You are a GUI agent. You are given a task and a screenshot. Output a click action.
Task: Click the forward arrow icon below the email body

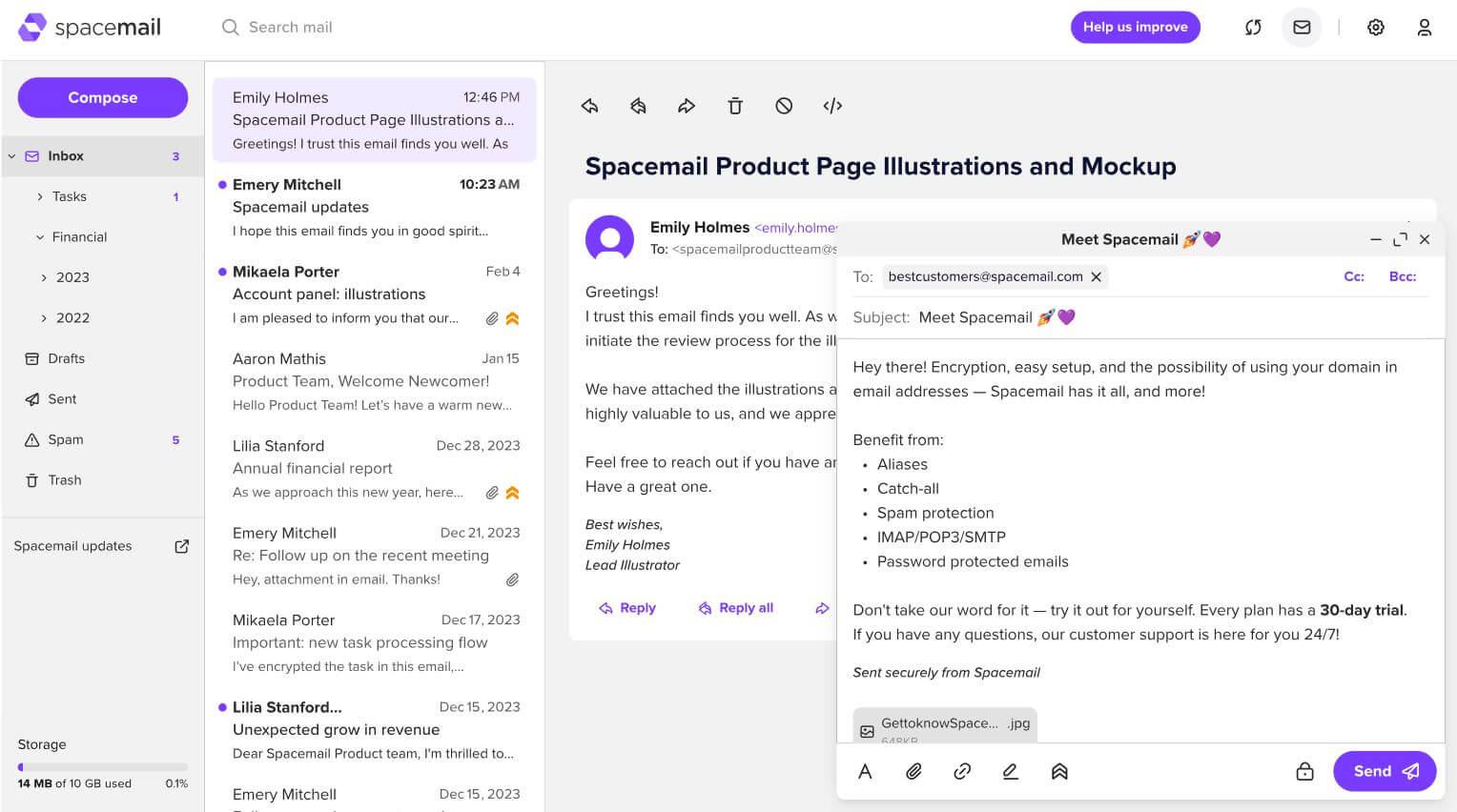822,608
